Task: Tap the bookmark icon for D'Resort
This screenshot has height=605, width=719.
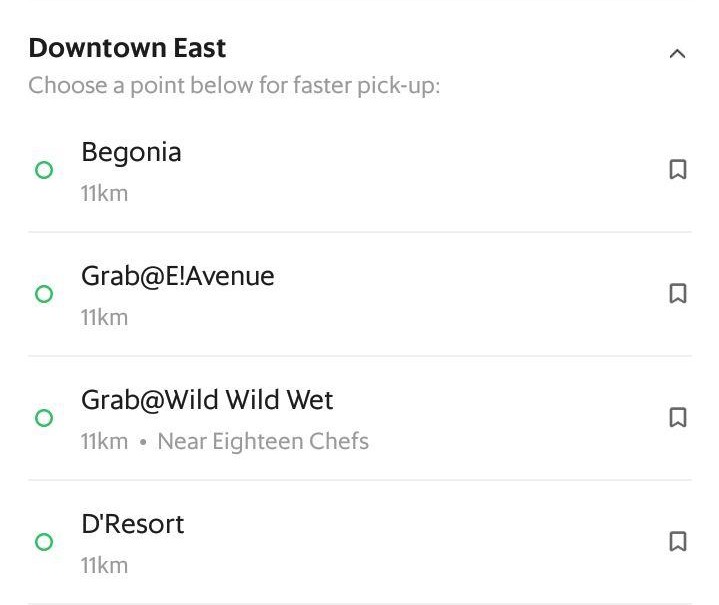Action: (677, 542)
